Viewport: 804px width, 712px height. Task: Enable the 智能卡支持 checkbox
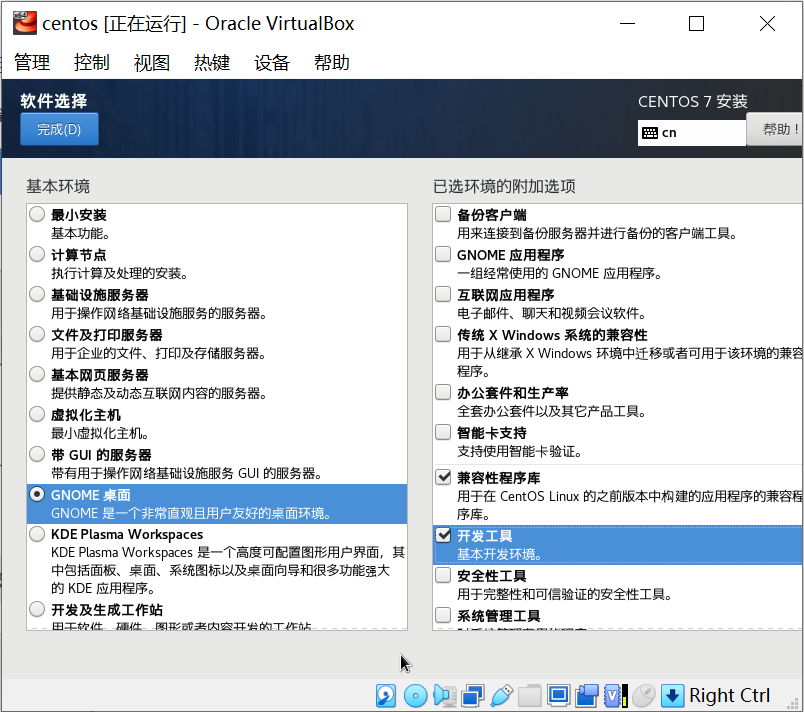point(443,432)
